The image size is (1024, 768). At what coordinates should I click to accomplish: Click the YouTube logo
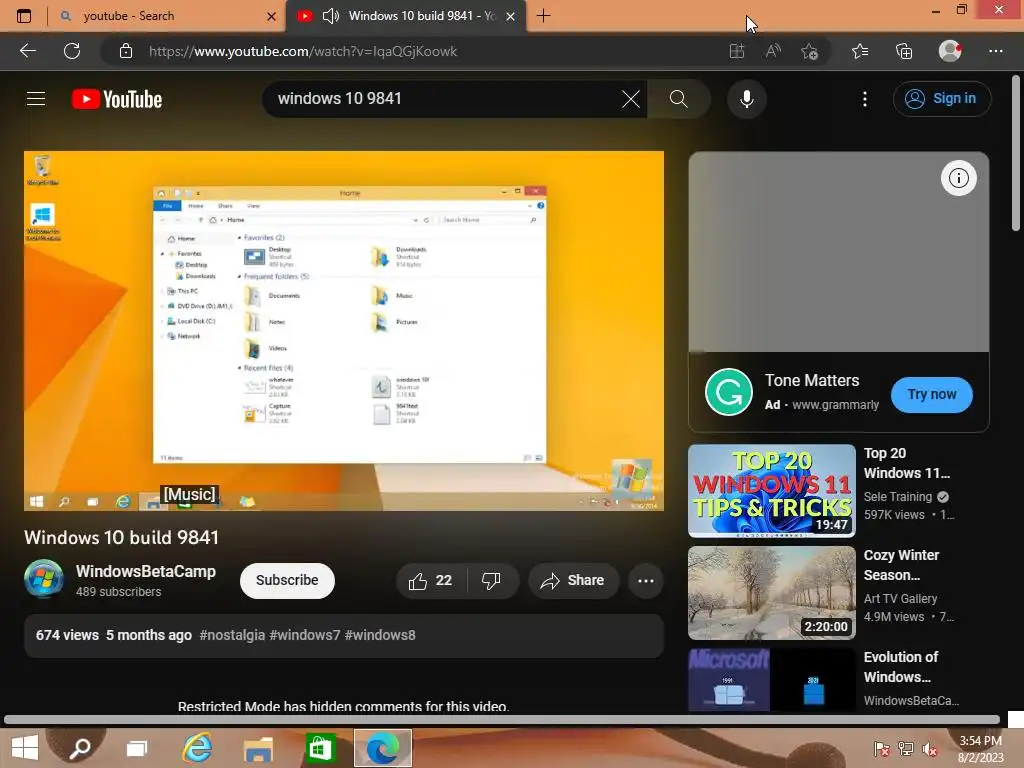click(x=117, y=99)
